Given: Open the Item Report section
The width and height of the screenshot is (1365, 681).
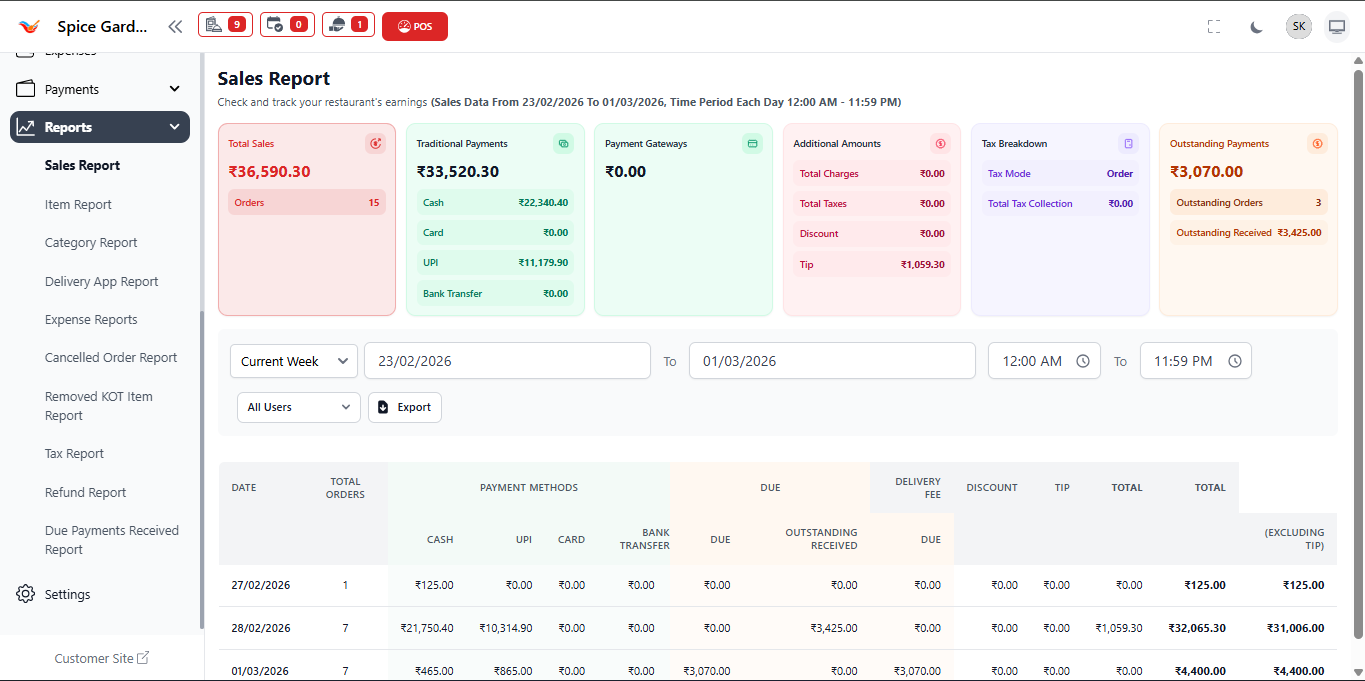Looking at the screenshot, I should click(78, 204).
